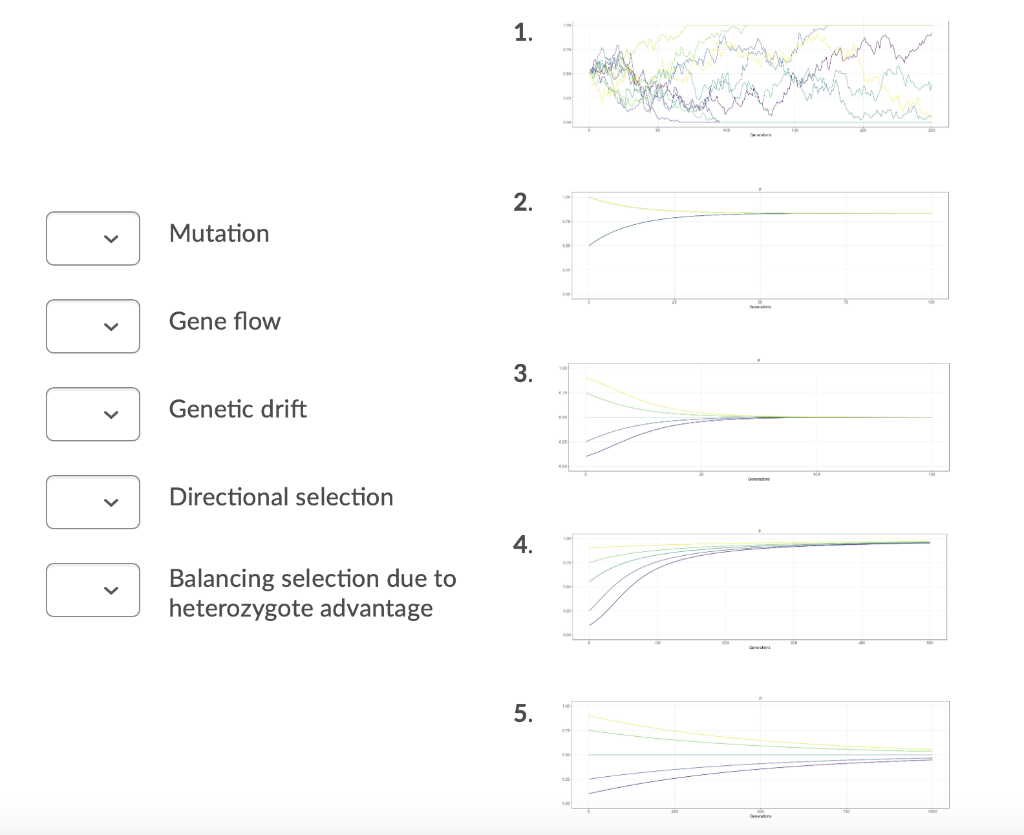Select the chevron beside Balancing selection
1024x835 pixels.
[x=109, y=590]
